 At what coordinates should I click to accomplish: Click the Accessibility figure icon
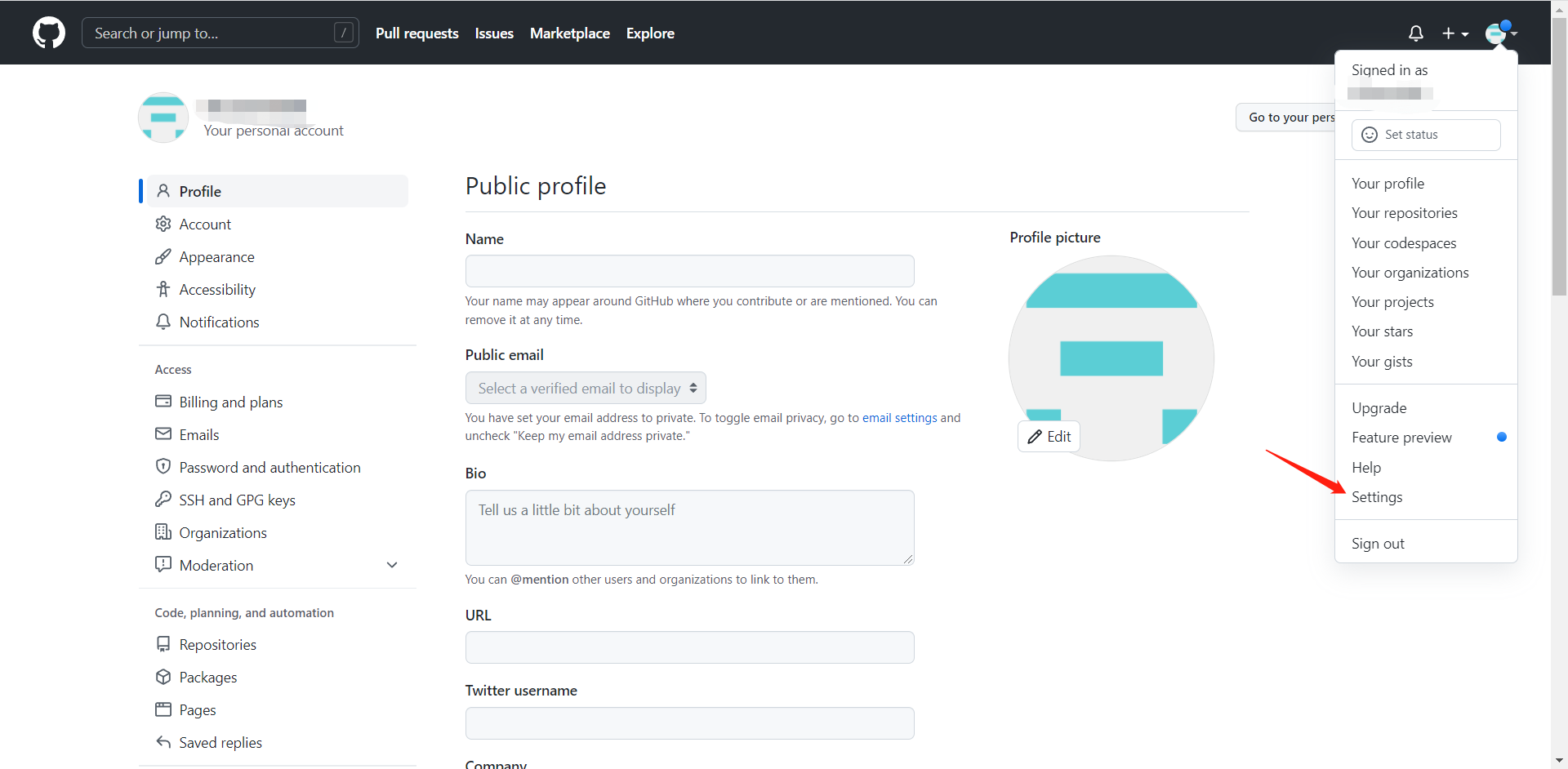coord(163,289)
